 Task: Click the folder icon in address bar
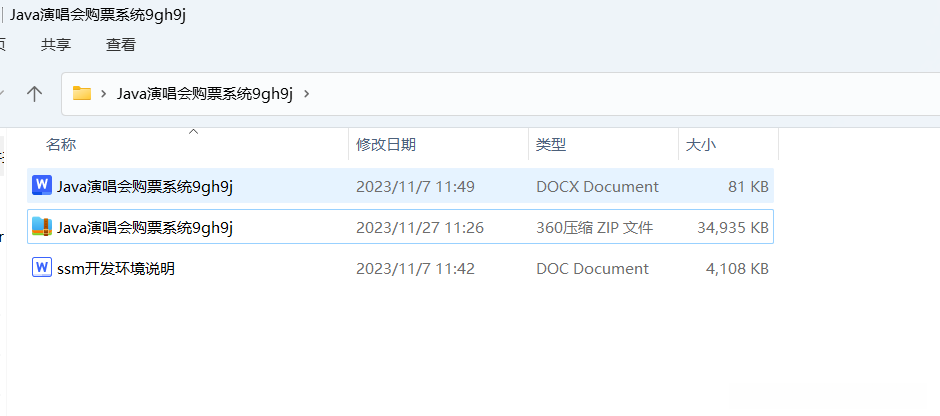pyautogui.click(x=82, y=93)
